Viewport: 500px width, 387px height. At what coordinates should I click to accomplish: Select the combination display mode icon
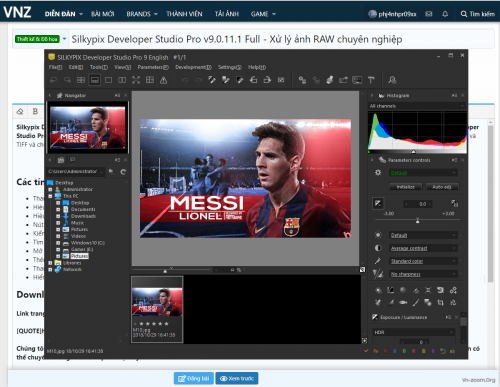coord(95,80)
